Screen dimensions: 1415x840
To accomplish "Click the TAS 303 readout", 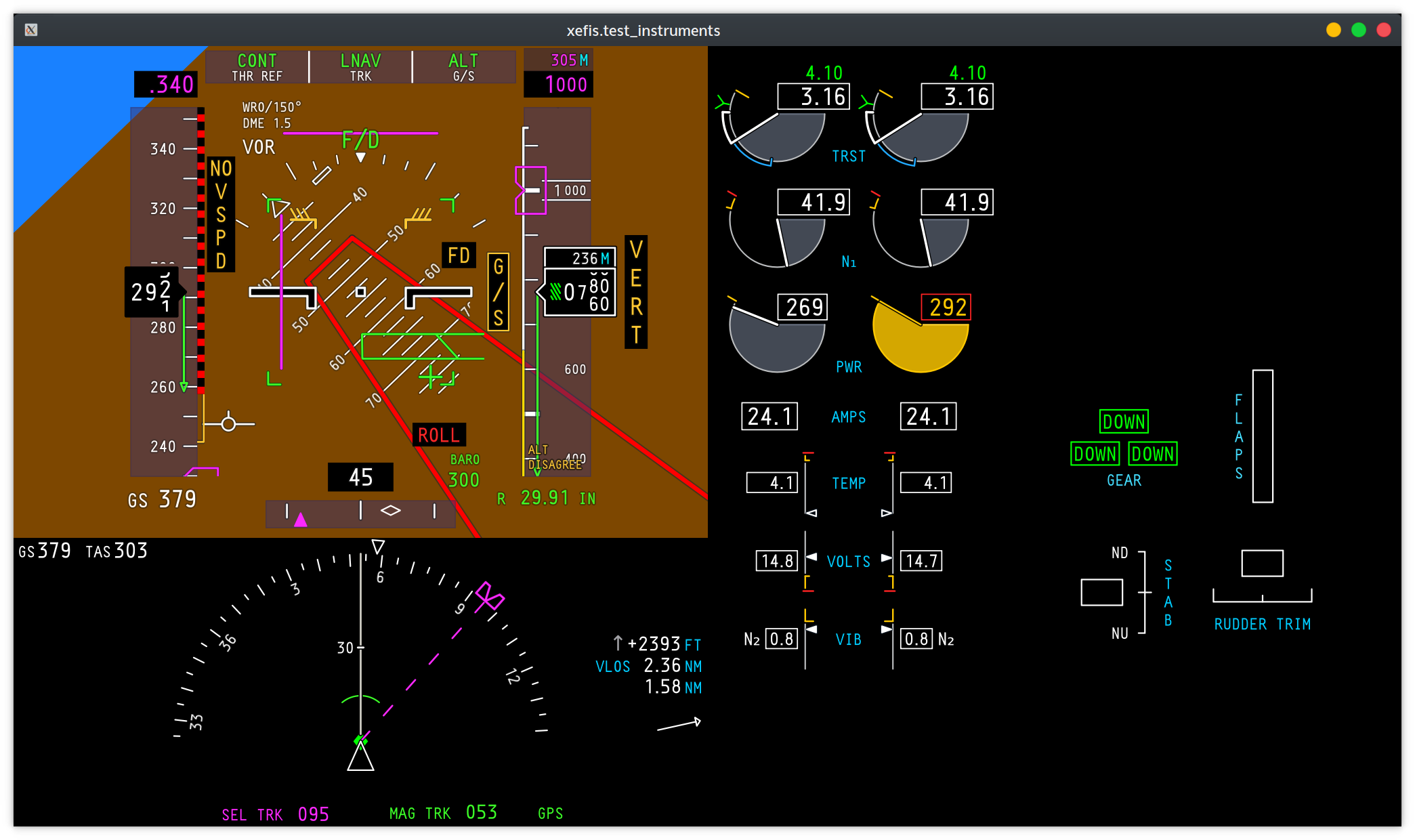I will point(117,551).
